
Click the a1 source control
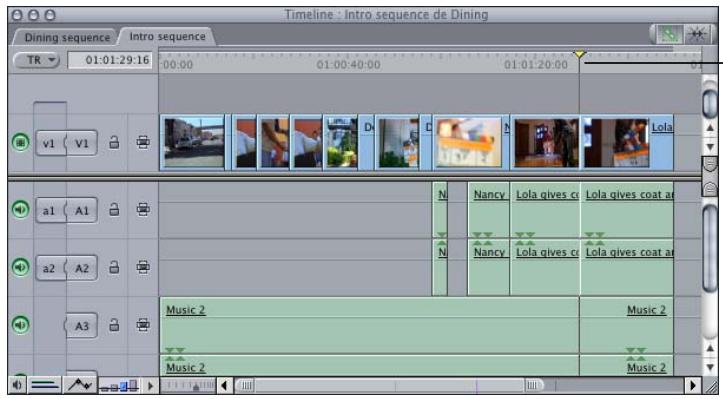point(50,211)
